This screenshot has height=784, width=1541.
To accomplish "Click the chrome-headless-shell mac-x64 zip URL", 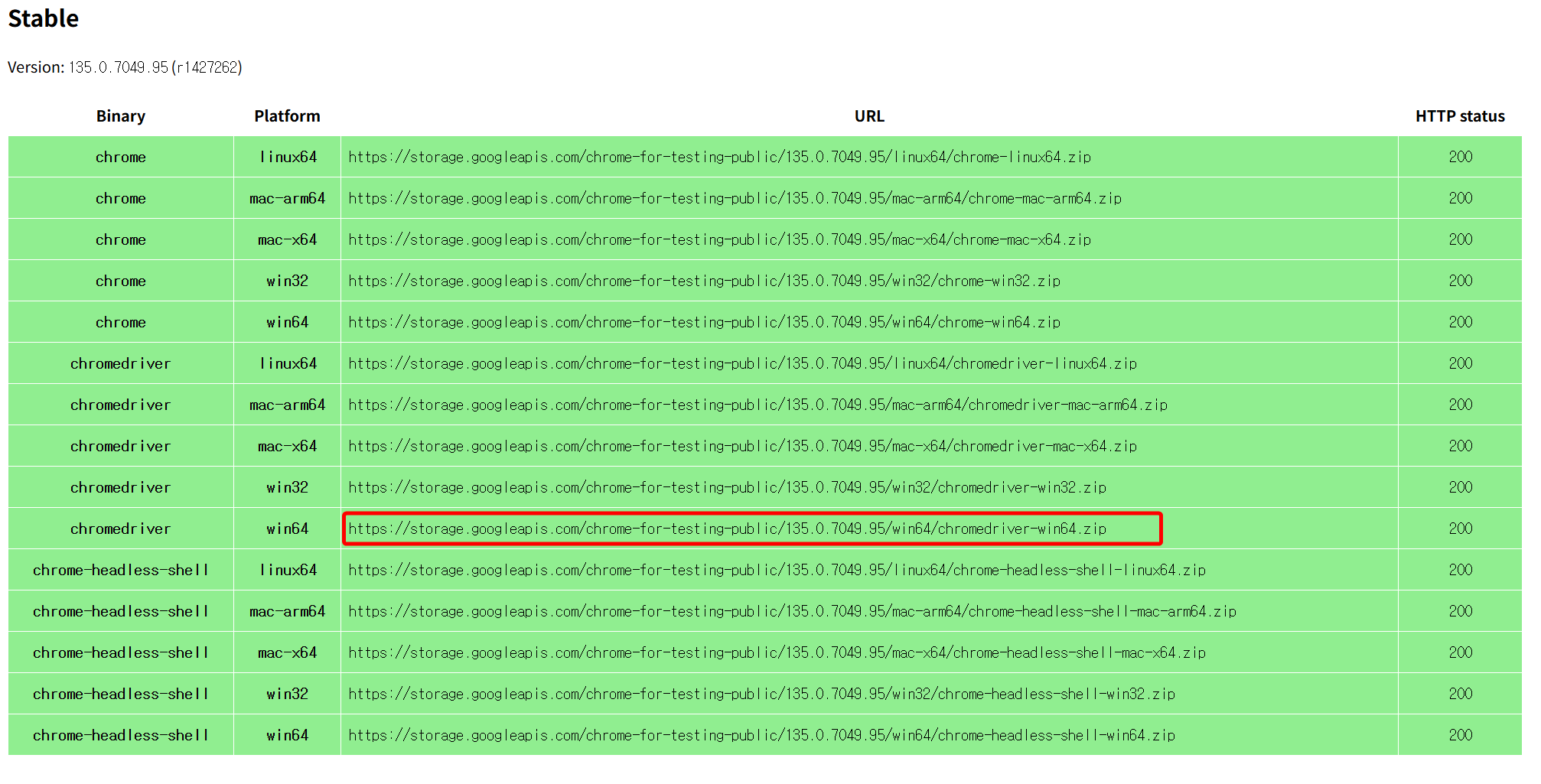I will (x=777, y=652).
